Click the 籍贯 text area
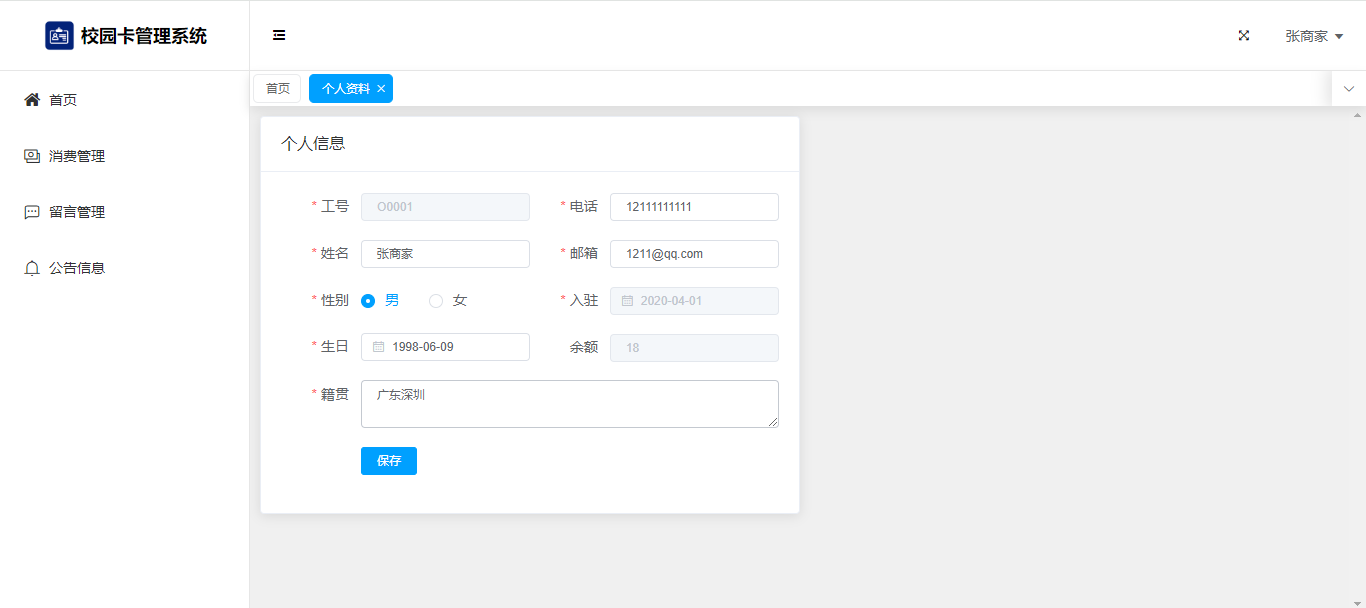This screenshot has height=608, width=1366. 569,404
